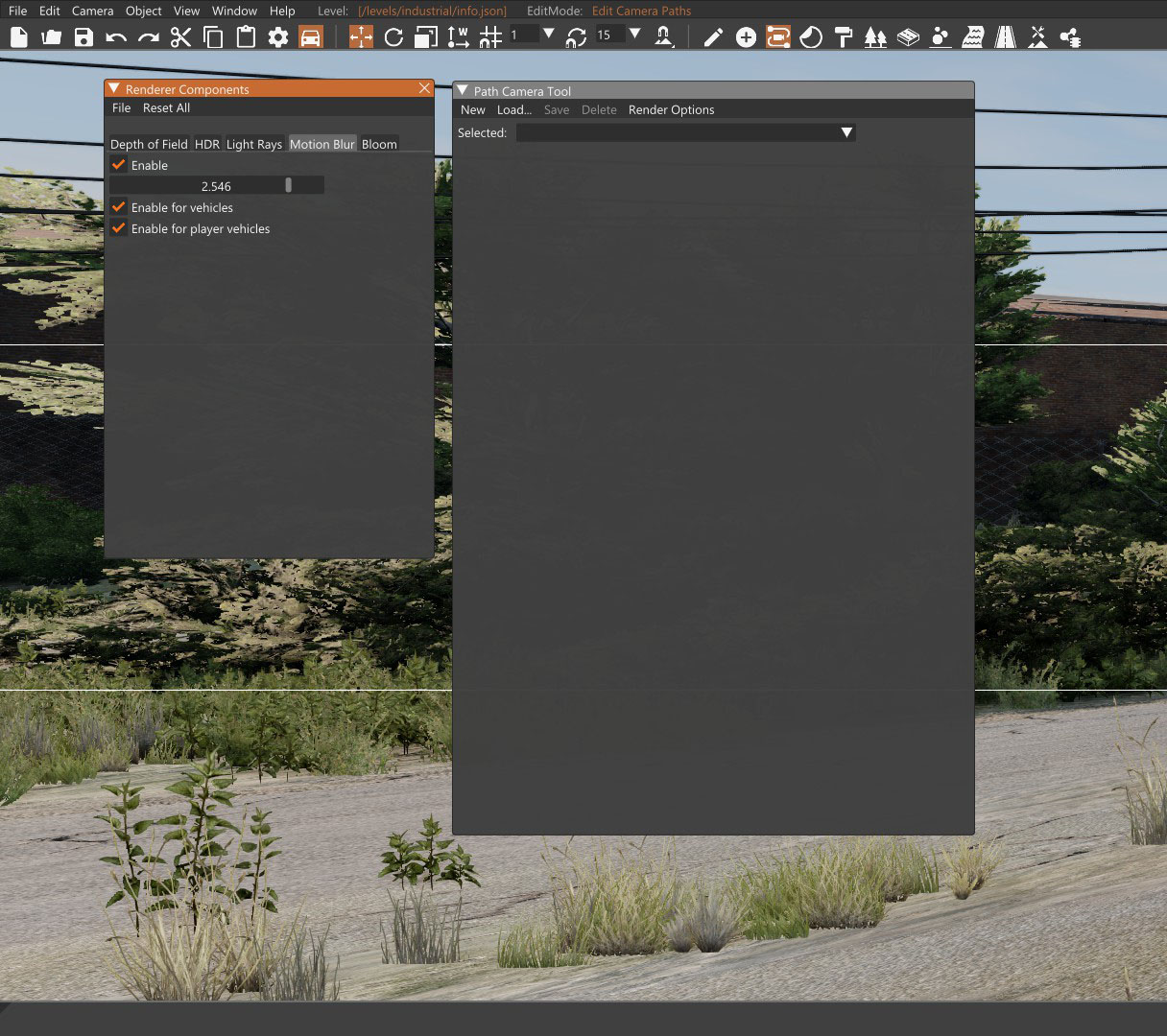Image resolution: width=1167 pixels, height=1036 pixels.
Task: Select the Scale gizmo tool
Action: coord(426,37)
